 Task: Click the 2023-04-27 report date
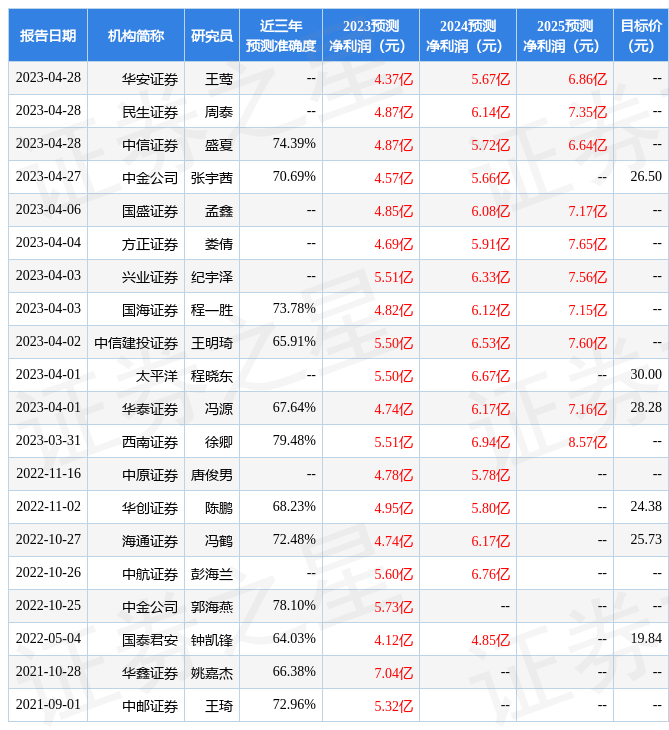[x=48, y=176]
